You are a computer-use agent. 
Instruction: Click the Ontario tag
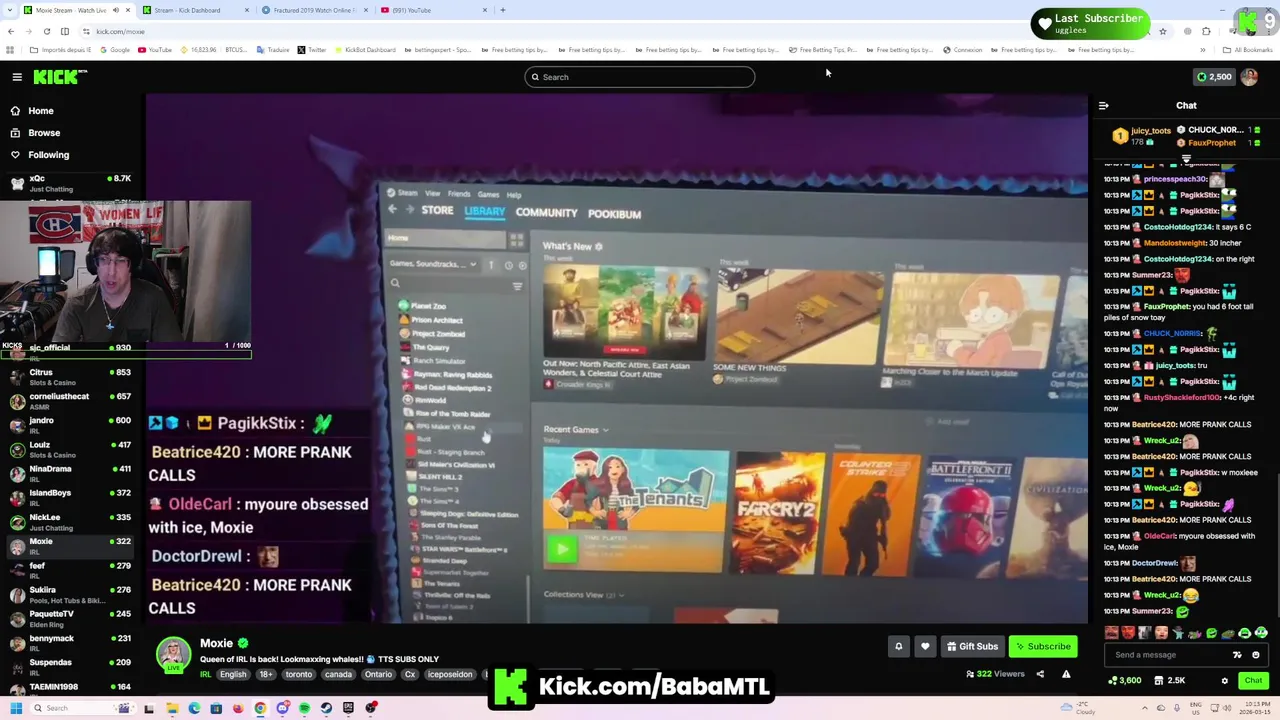(378, 675)
